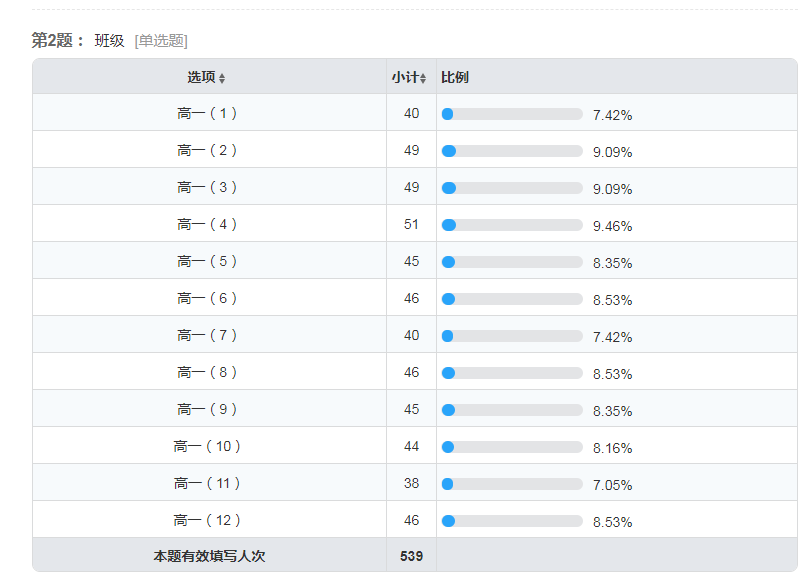This screenshot has height=578, width=809.
Task: Click the 比例 column header
Action: 455,77
